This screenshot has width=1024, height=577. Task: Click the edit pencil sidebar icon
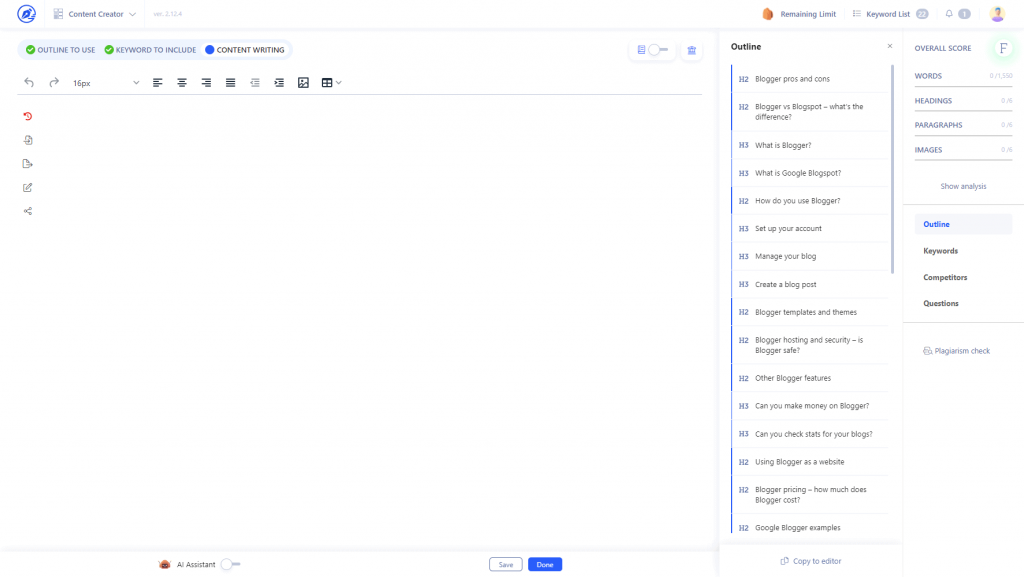pyautogui.click(x=27, y=187)
